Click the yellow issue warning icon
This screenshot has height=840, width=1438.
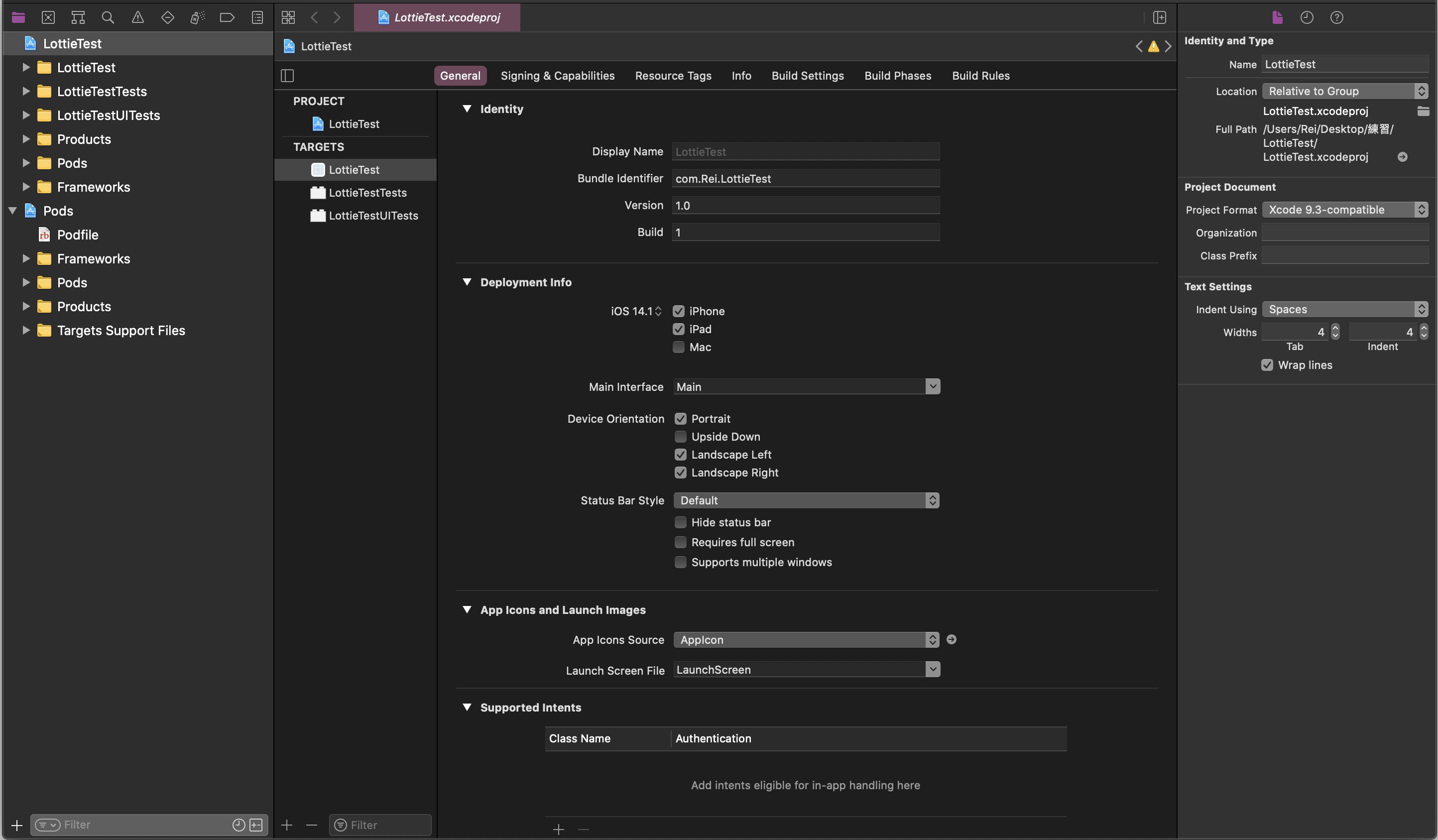click(1153, 46)
